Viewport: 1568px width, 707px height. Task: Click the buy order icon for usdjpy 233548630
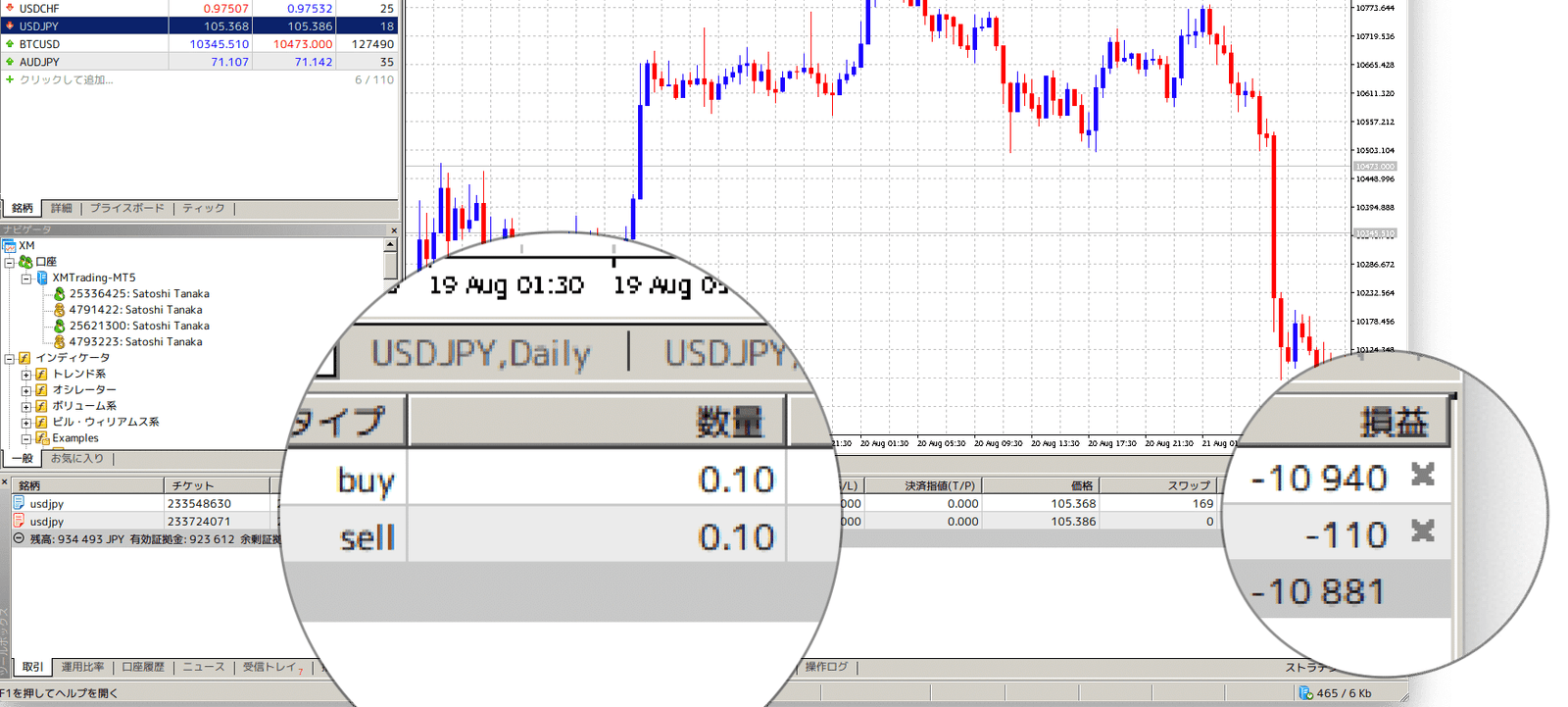[x=19, y=503]
